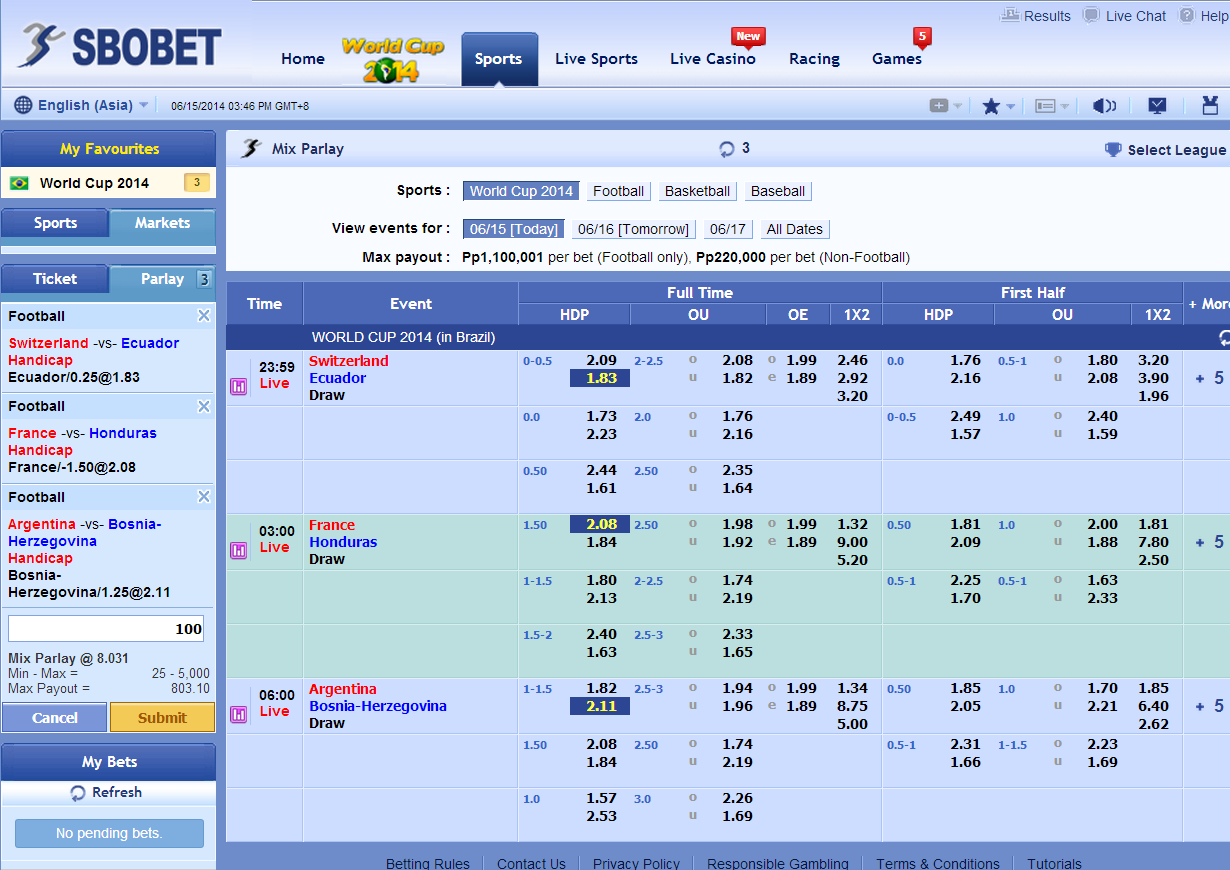Click the Mix Parlay runner logo icon
This screenshot has width=1230, height=870.
pos(250,149)
